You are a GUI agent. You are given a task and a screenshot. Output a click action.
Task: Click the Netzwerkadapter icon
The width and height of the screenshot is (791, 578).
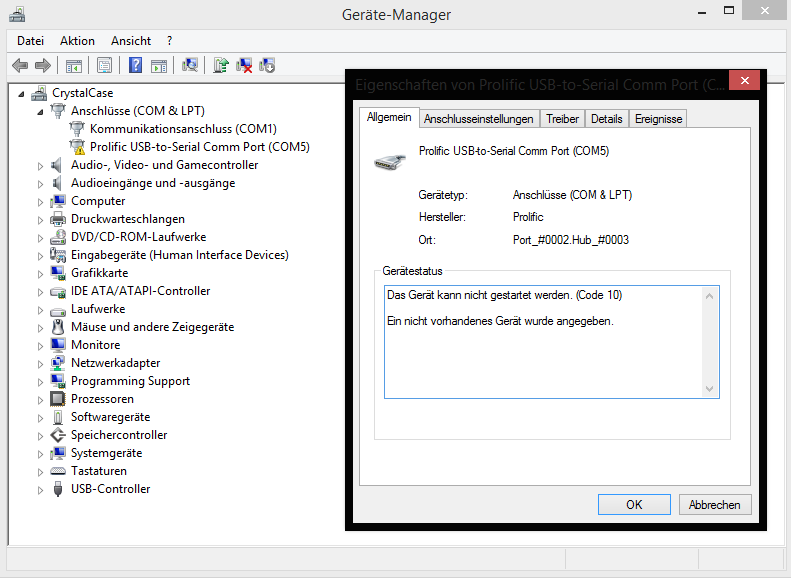pyautogui.click(x=58, y=363)
